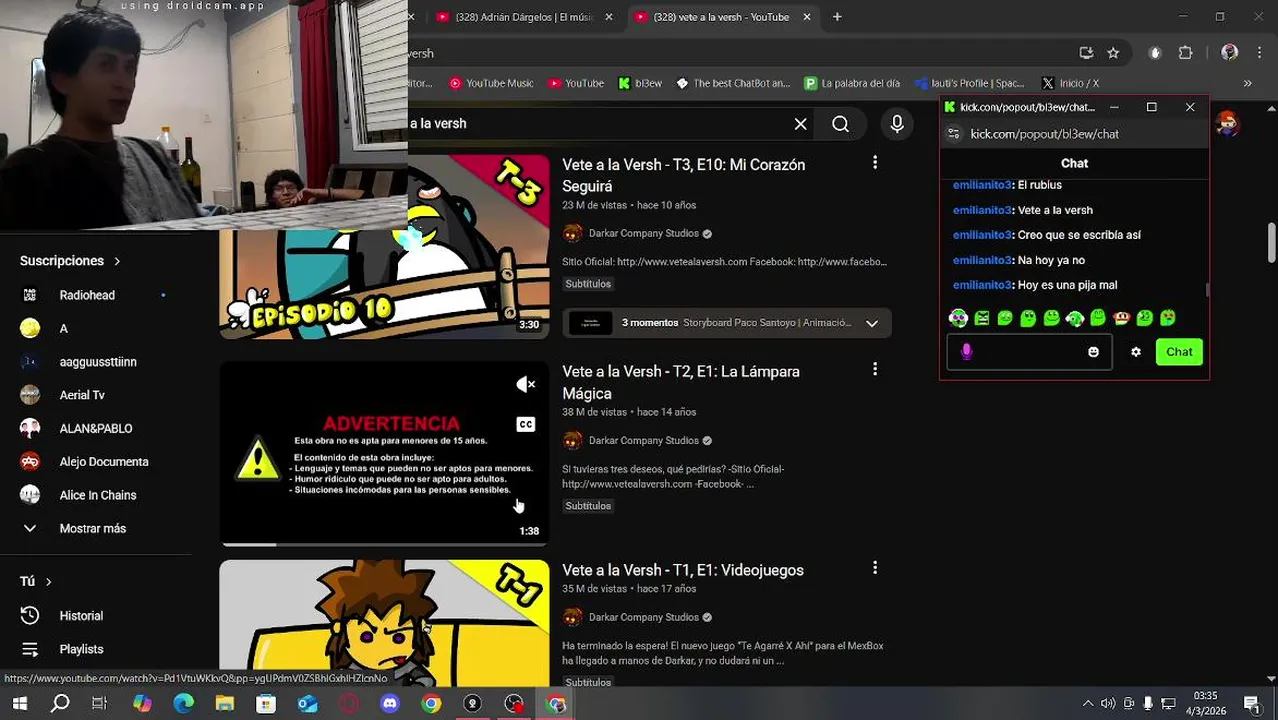Open Windows Start menu
The height and width of the screenshot is (720, 1278).
19,704
